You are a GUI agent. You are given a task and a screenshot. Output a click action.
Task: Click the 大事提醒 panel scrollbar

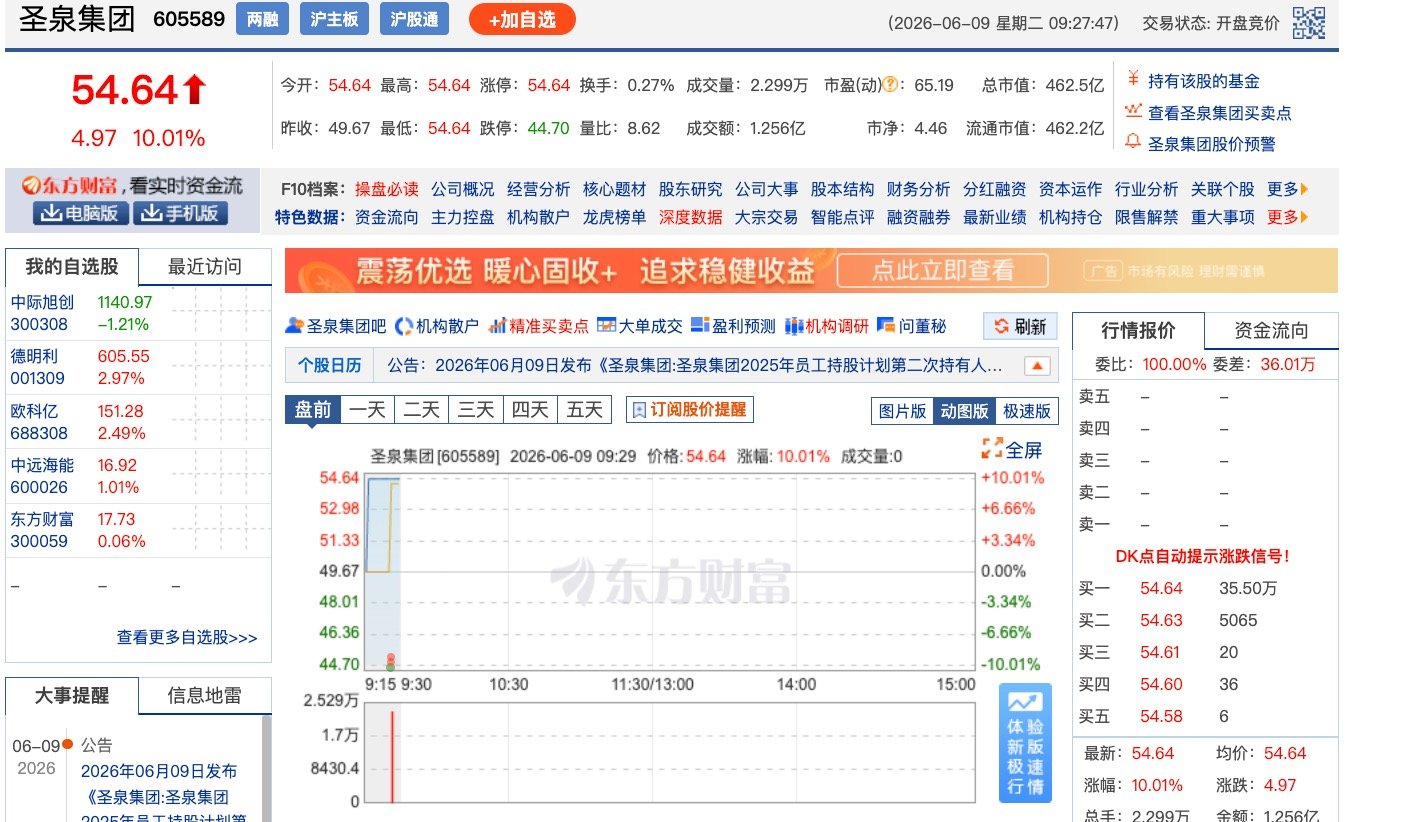click(x=266, y=768)
